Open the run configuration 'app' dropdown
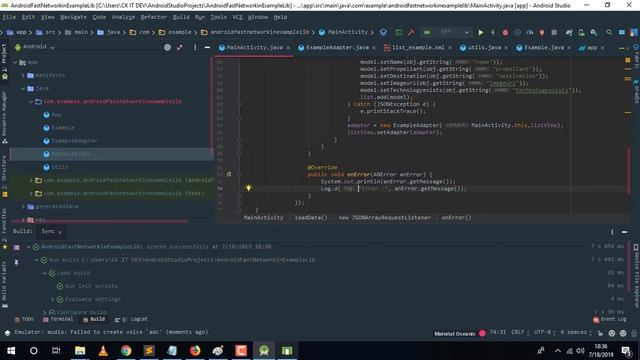The image size is (640, 360). click(446, 32)
